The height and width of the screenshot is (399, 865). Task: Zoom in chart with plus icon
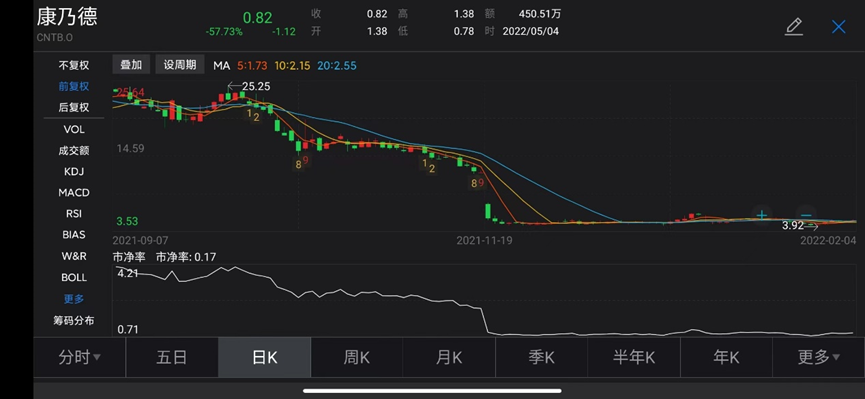(x=762, y=215)
